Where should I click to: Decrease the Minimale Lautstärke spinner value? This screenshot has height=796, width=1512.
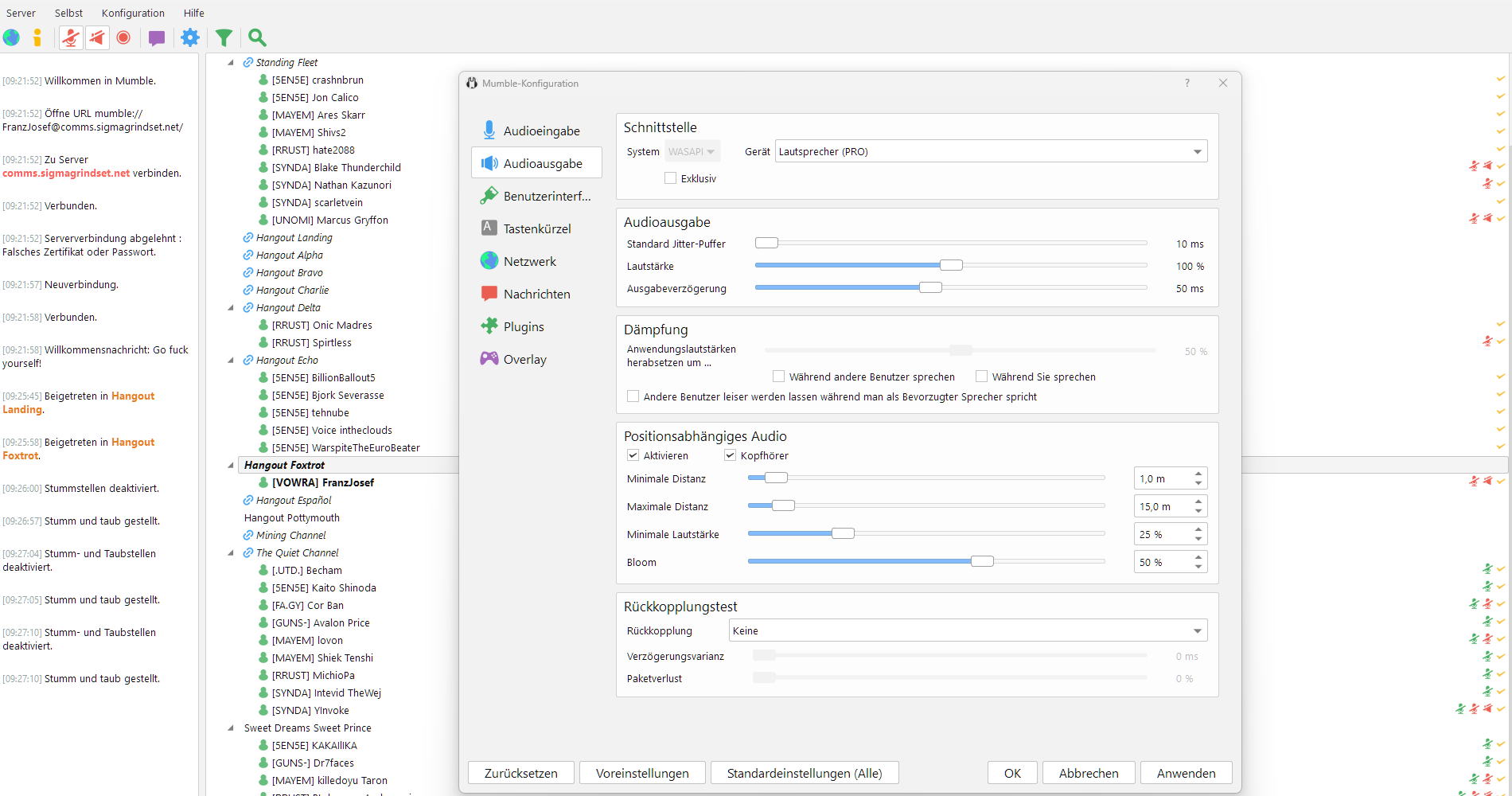pos(1198,539)
